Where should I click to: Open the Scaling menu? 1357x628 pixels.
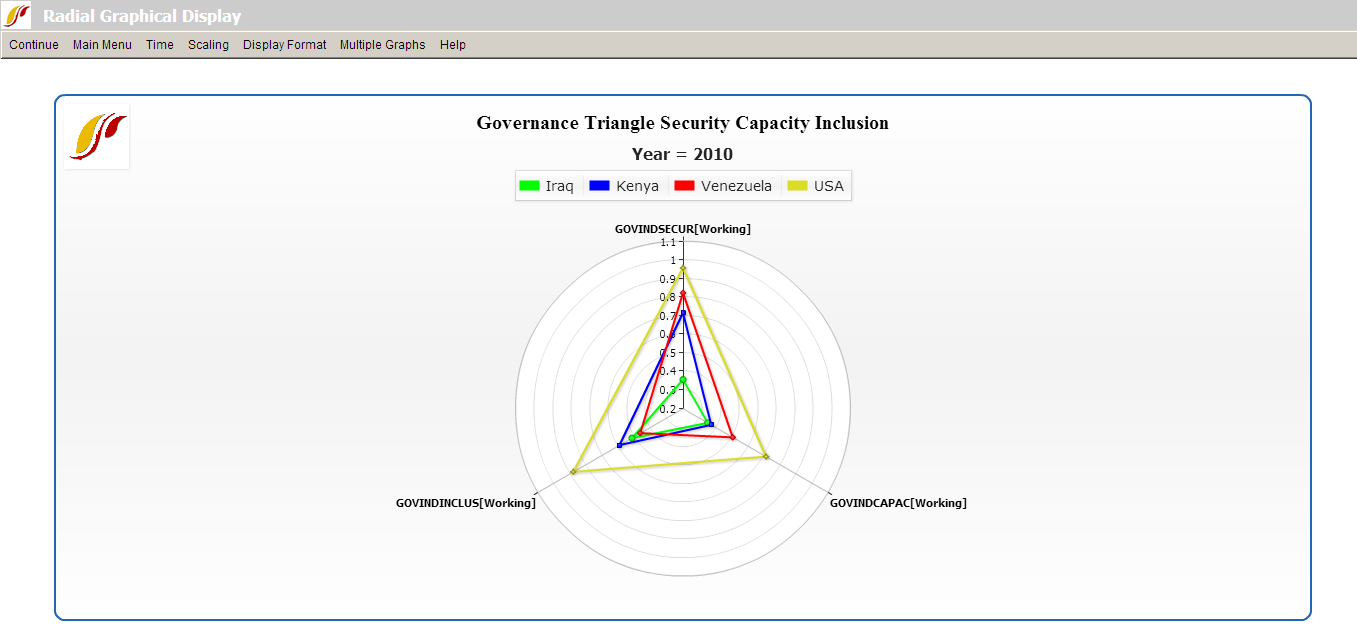point(208,45)
